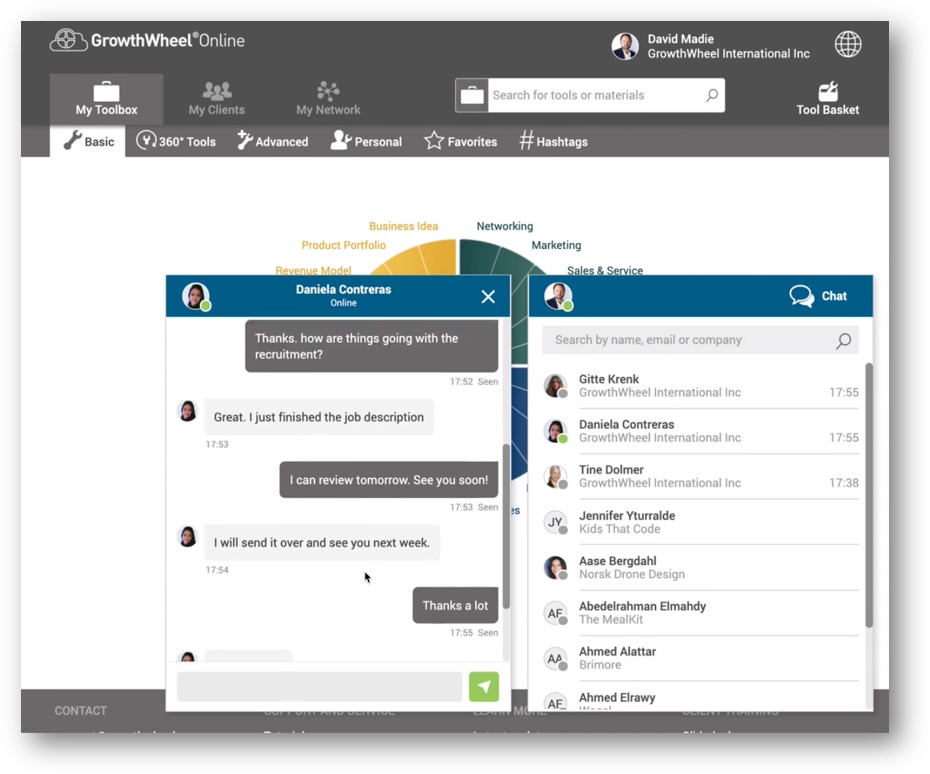Screen dimensions: 930x774
Task: Open the chat with Abedelrahman Elmahdy
Action: [700, 613]
